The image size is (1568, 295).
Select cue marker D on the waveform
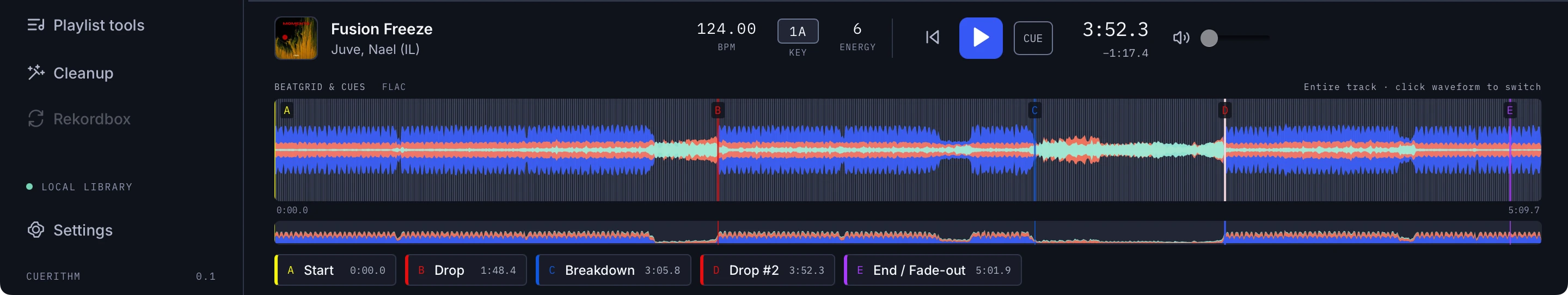tap(1224, 110)
